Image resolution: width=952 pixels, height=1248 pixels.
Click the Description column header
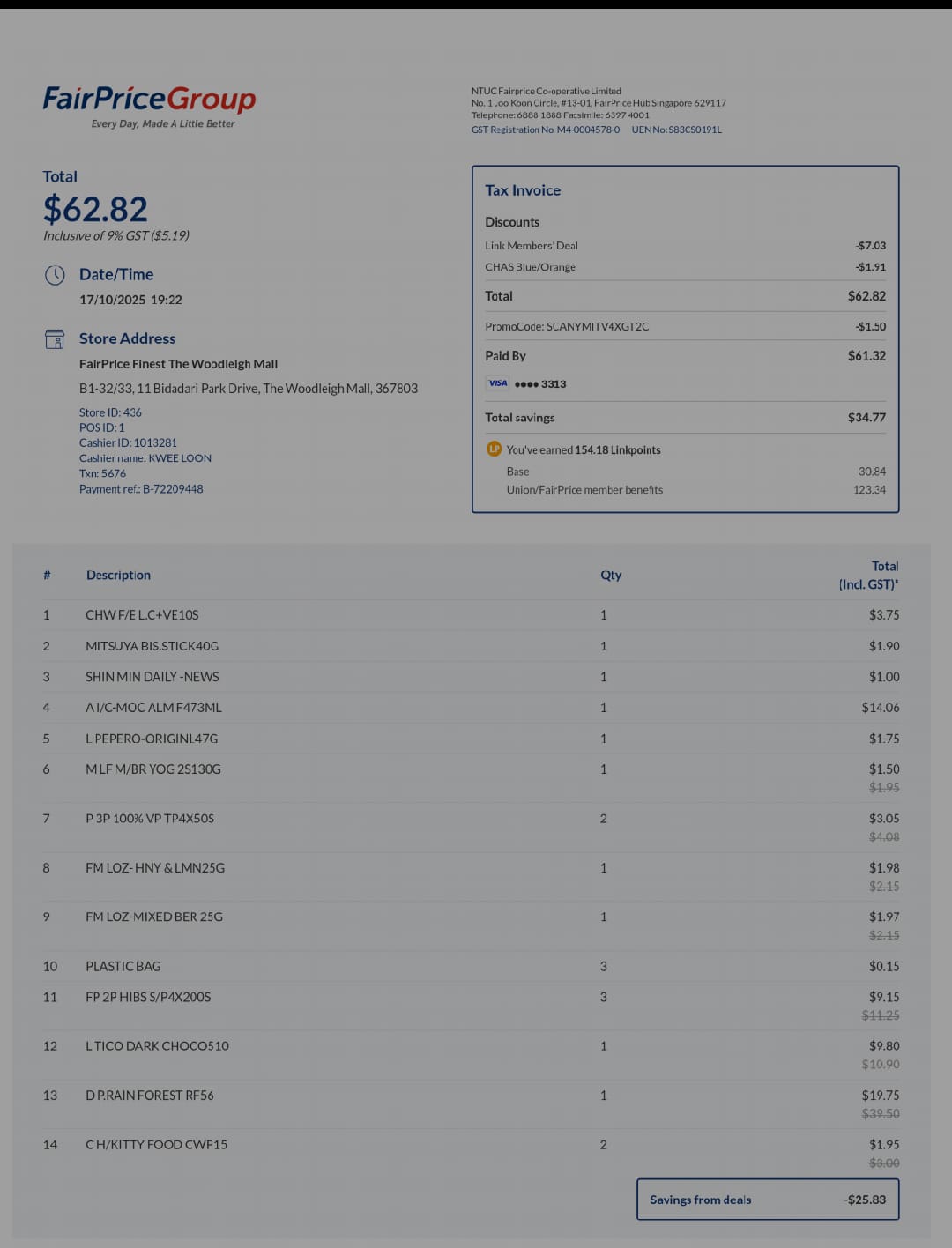(x=118, y=575)
